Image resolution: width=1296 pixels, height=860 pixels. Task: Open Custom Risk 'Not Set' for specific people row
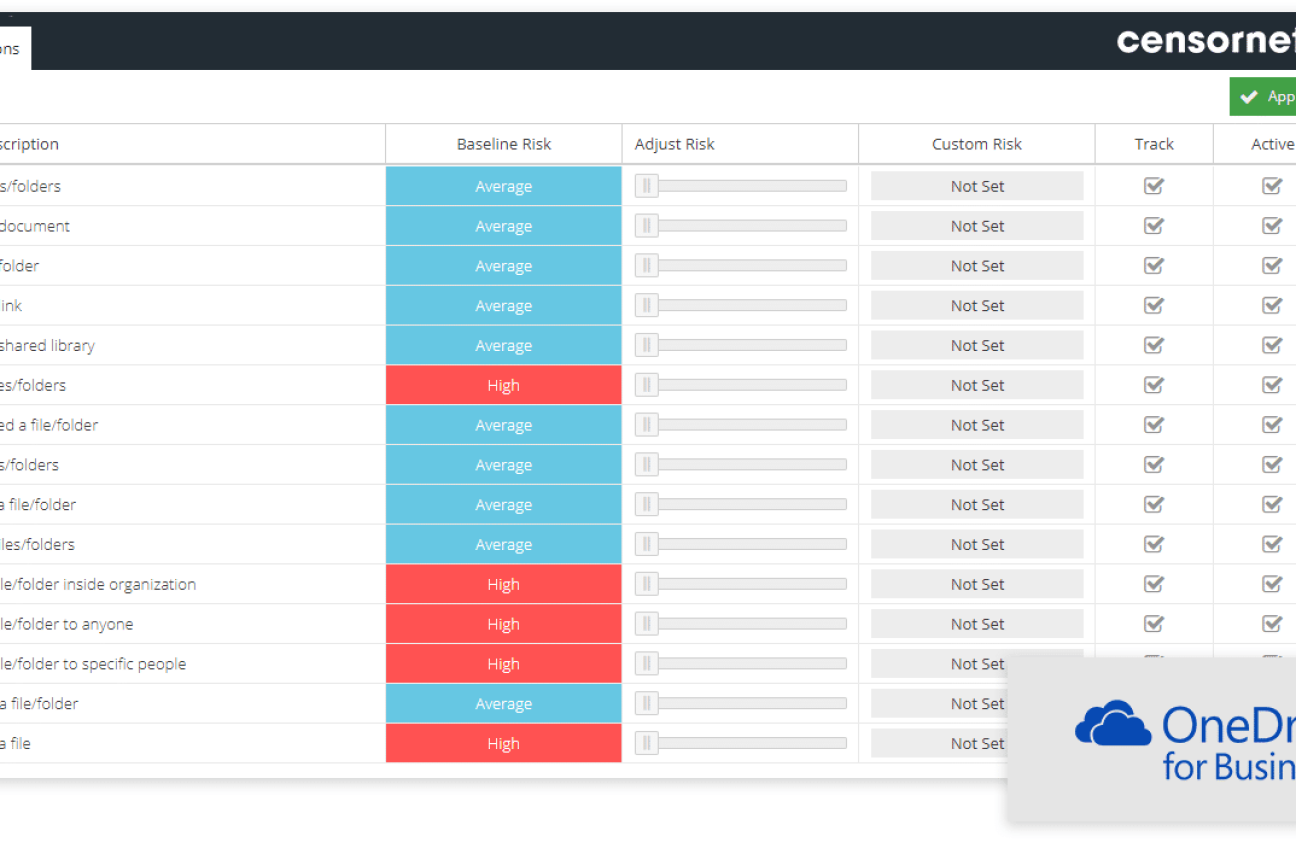coord(977,664)
